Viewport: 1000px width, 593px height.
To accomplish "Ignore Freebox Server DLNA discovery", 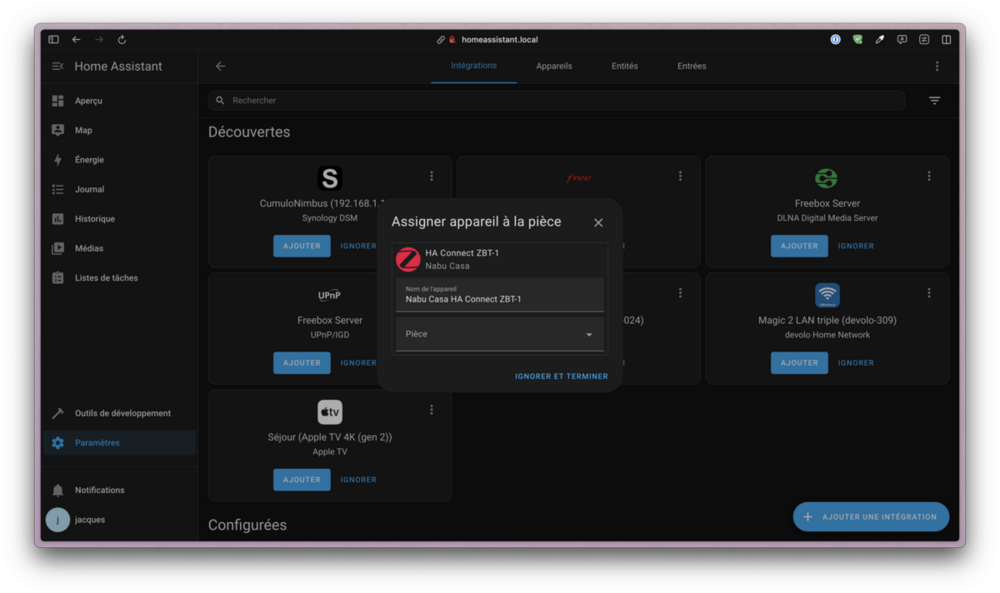I will pyautogui.click(x=856, y=246).
